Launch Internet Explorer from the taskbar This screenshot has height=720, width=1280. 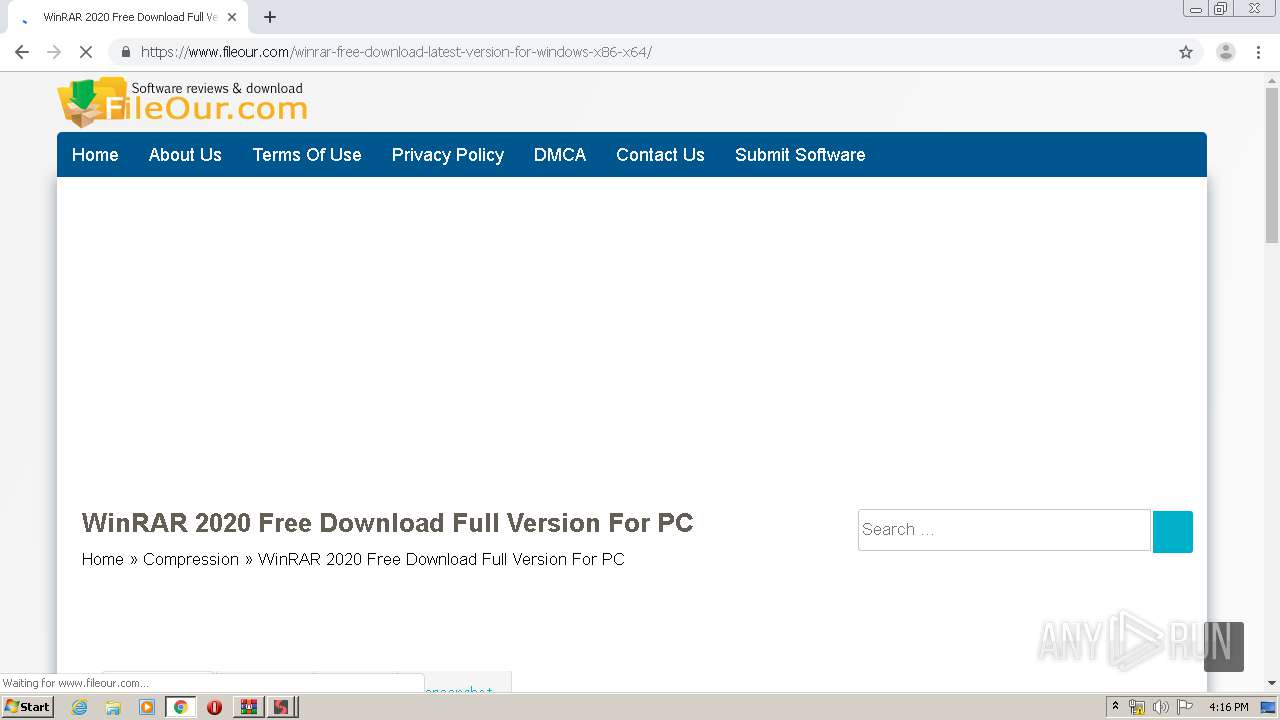tap(80, 707)
